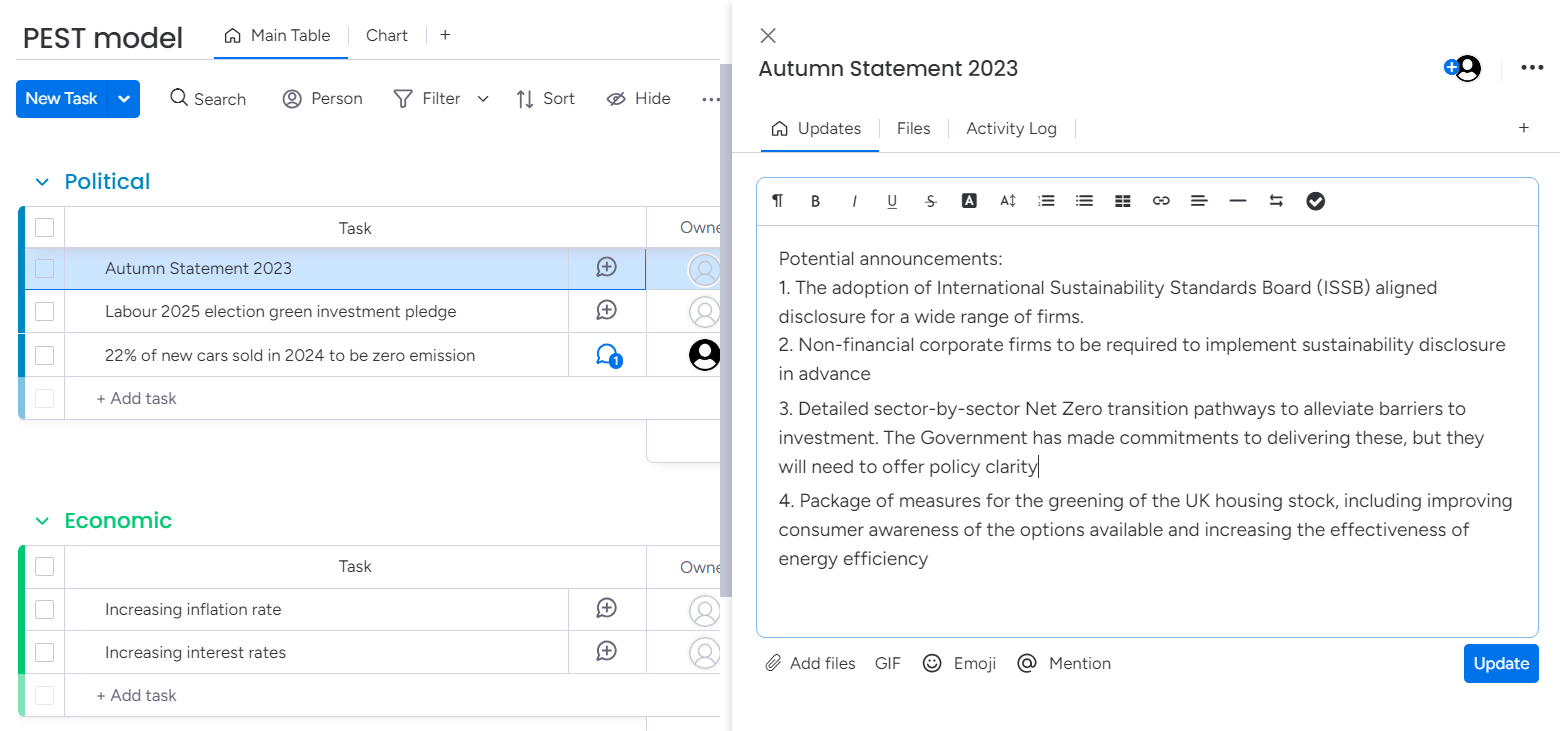Collapse the Economic group chevron
Screen dimensions: 1560x731
tap(42, 521)
